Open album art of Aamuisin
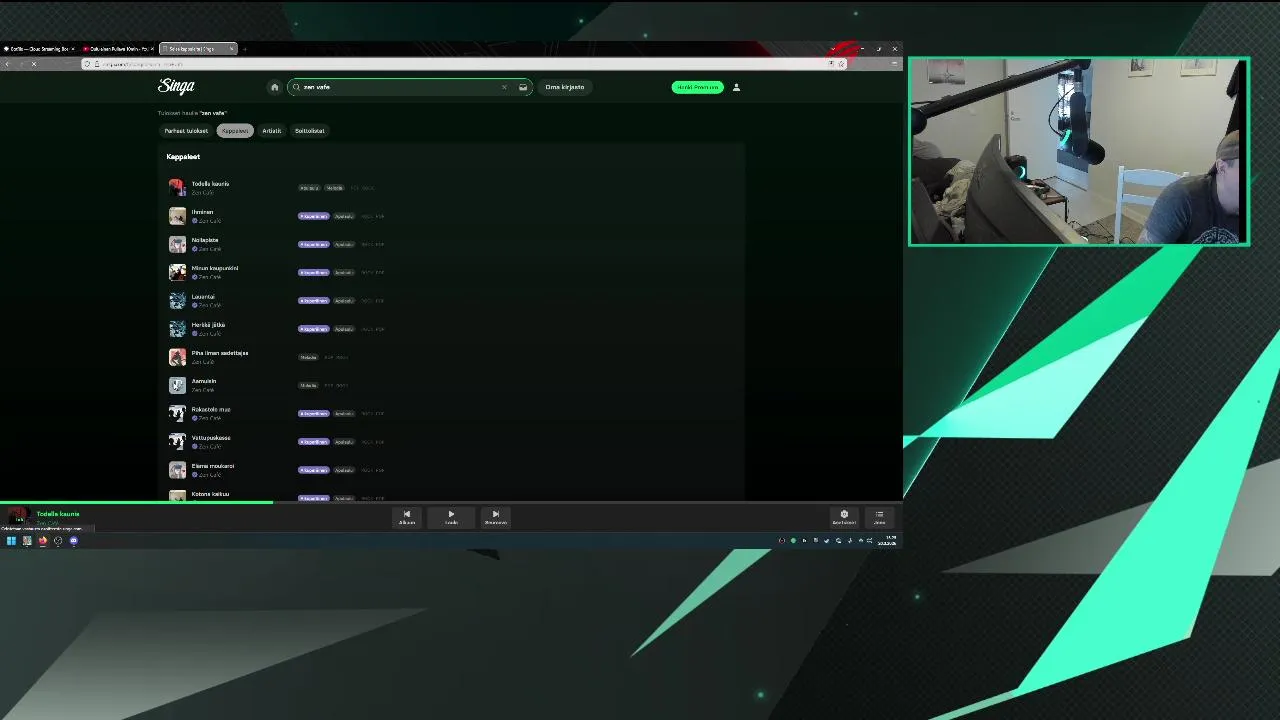This screenshot has height=720, width=1280. [177, 385]
